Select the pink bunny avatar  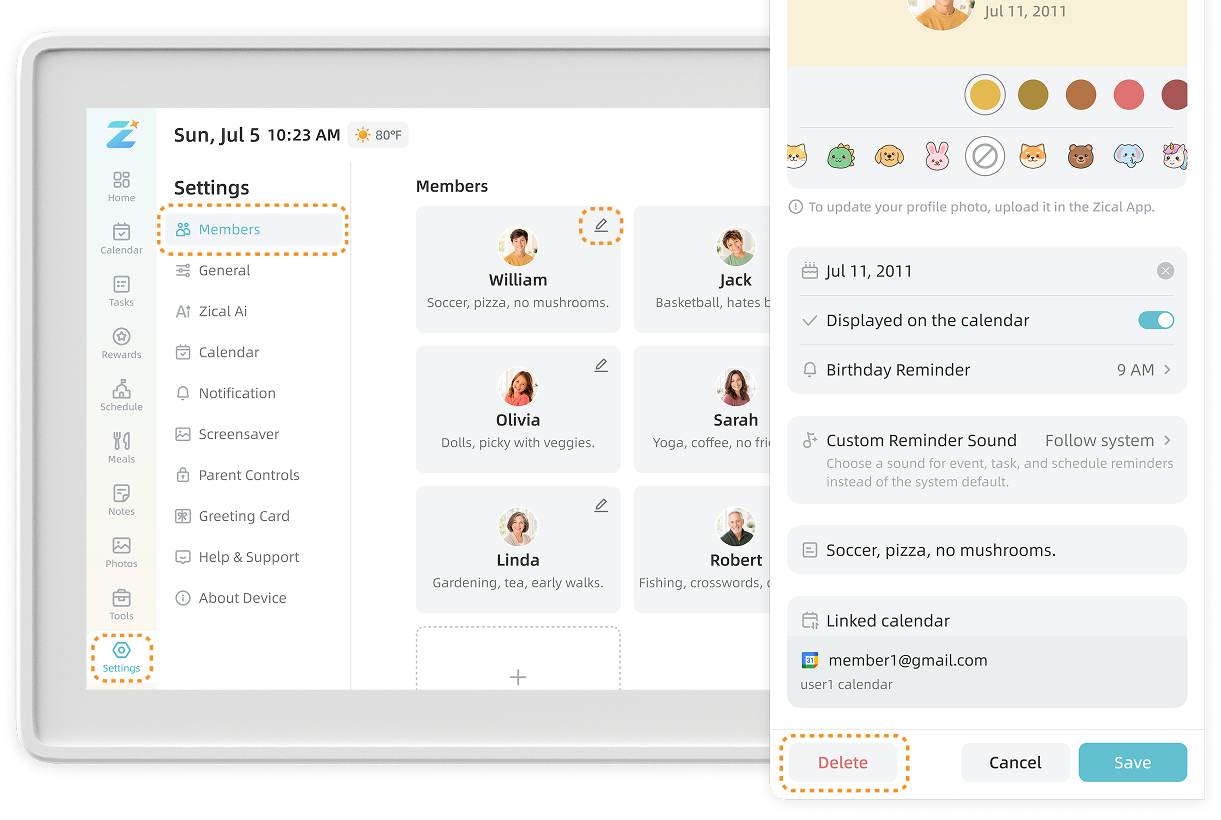click(x=937, y=156)
